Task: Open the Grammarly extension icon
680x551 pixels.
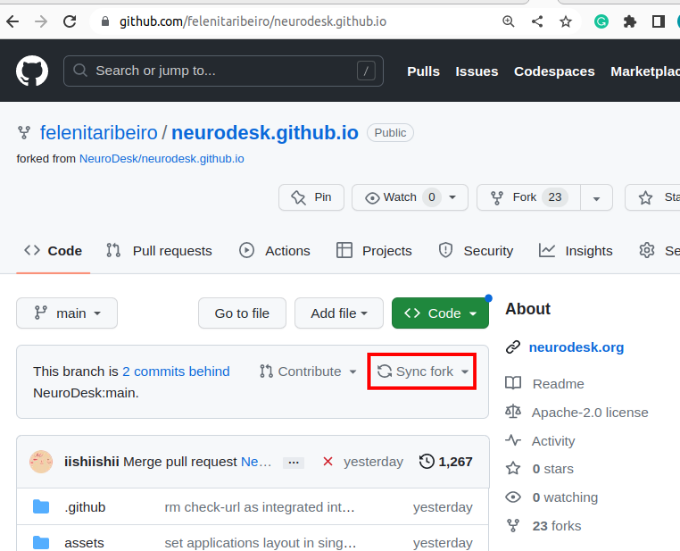Action: tap(601, 21)
